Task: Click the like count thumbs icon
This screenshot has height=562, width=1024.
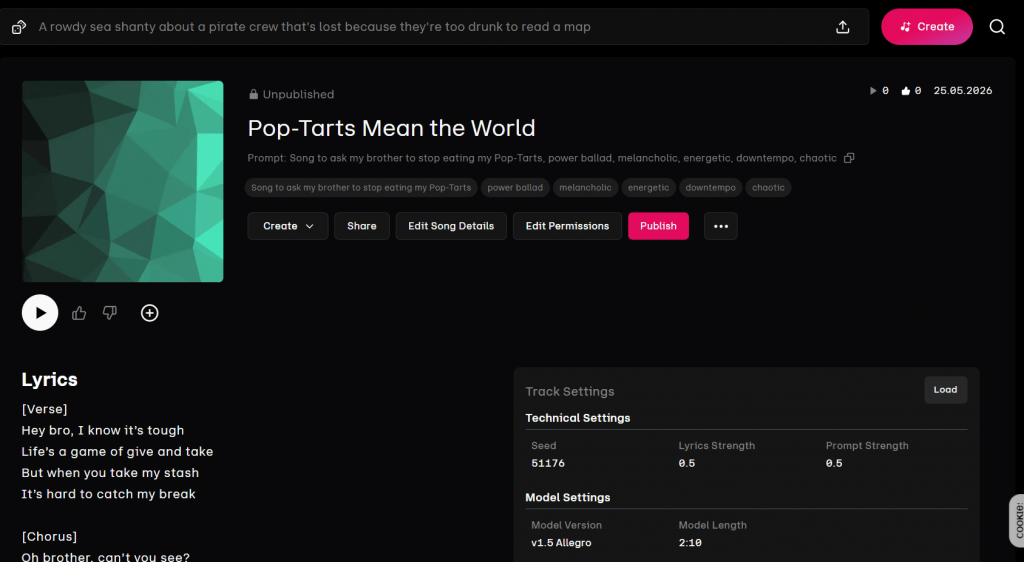Action: click(x=905, y=91)
